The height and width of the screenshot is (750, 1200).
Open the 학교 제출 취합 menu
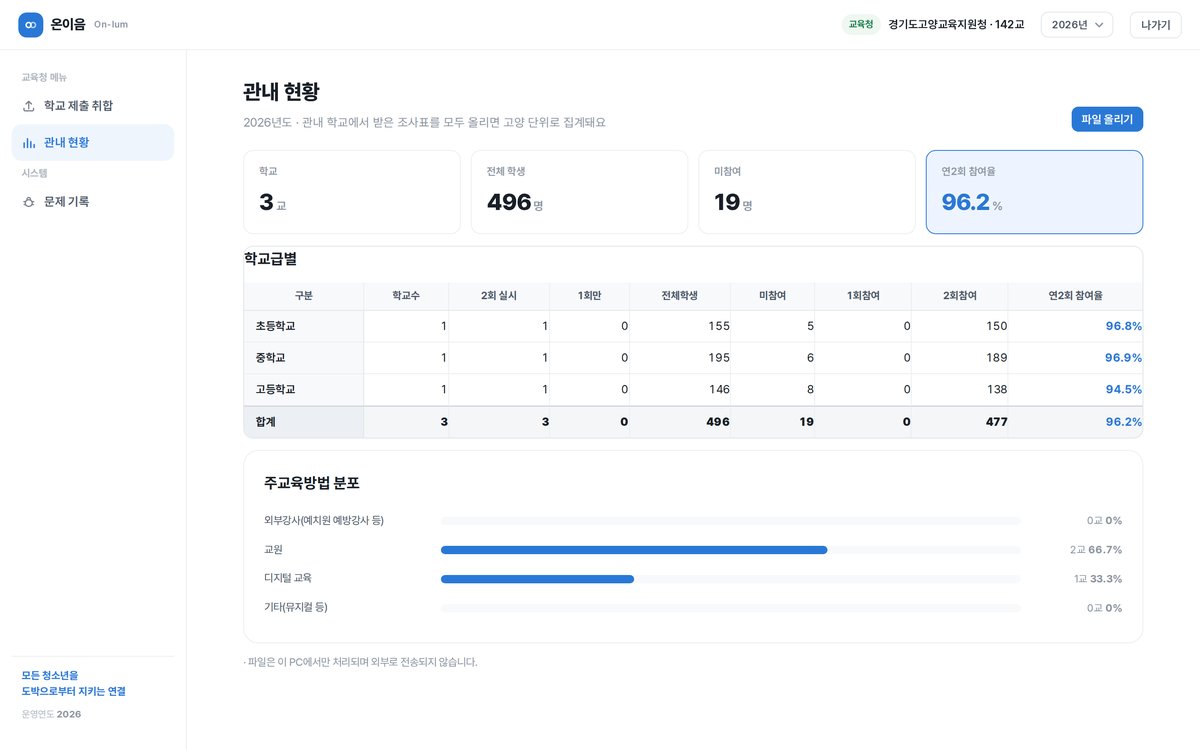[x=93, y=106]
